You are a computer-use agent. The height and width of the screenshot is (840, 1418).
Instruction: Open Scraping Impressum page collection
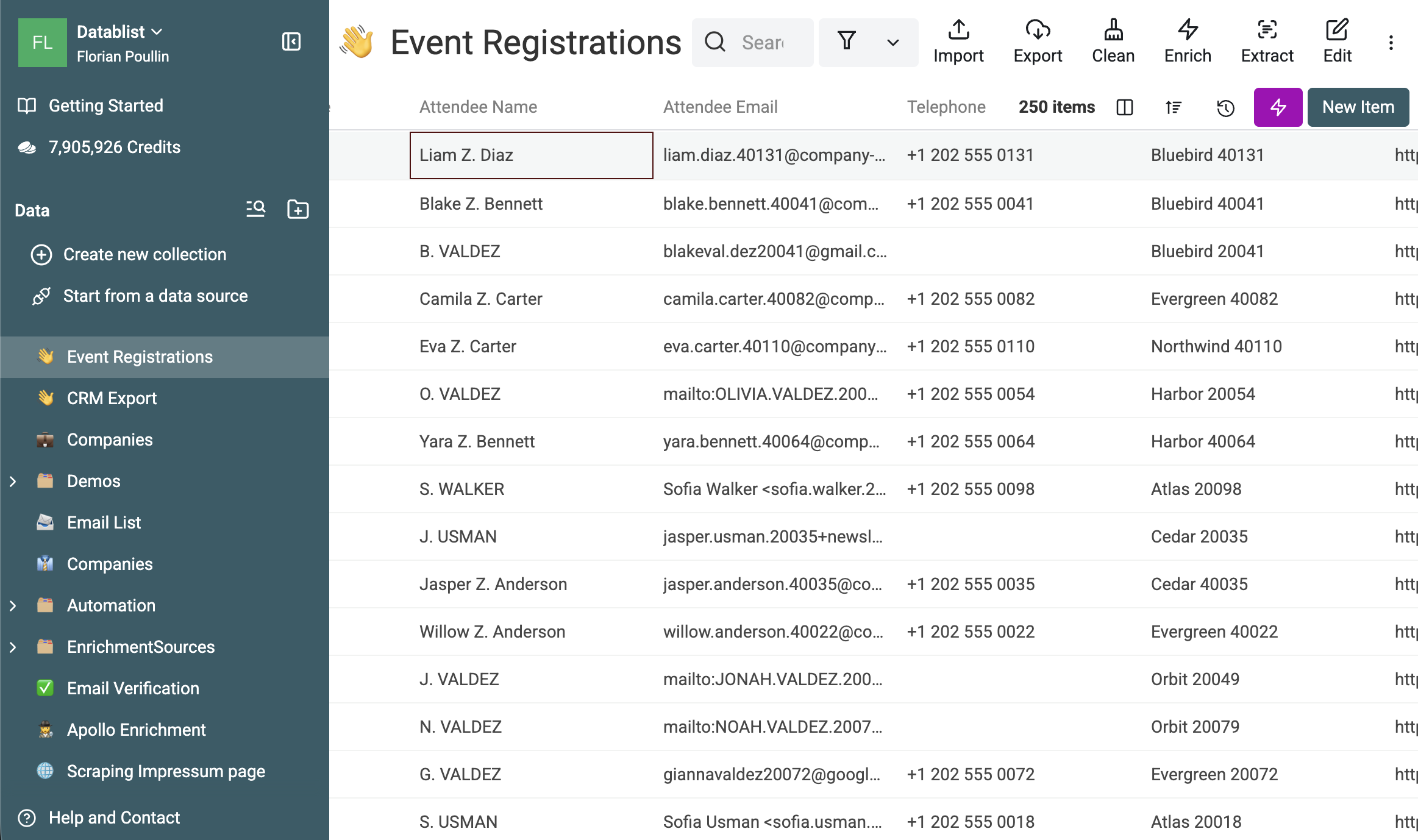click(165, 772)
